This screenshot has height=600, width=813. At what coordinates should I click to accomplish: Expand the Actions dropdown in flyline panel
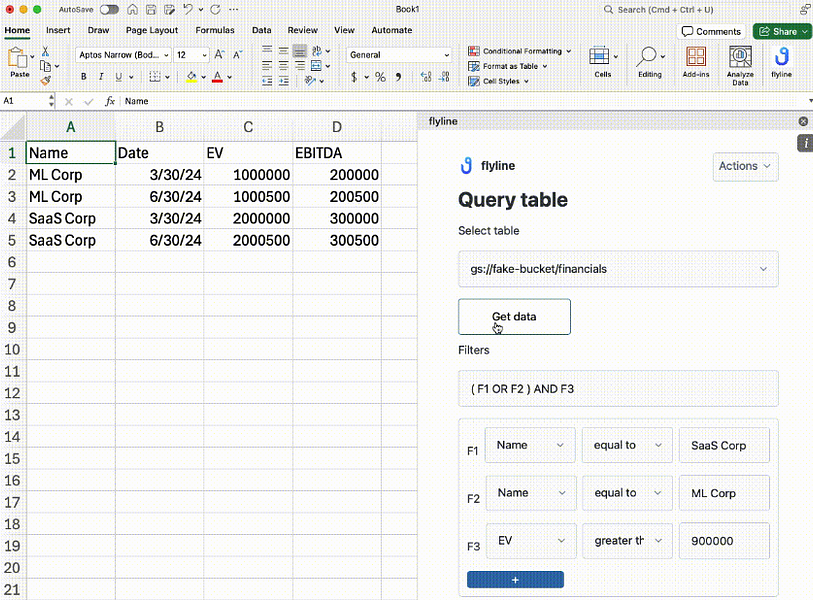[745, 166]
